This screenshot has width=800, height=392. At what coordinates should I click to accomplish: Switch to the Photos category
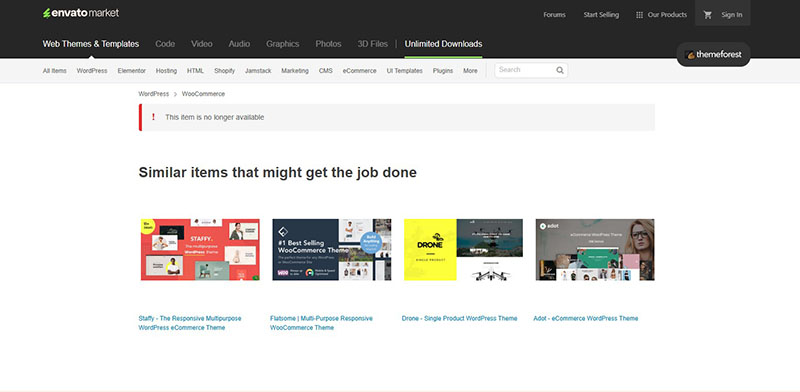coord(328,44)
